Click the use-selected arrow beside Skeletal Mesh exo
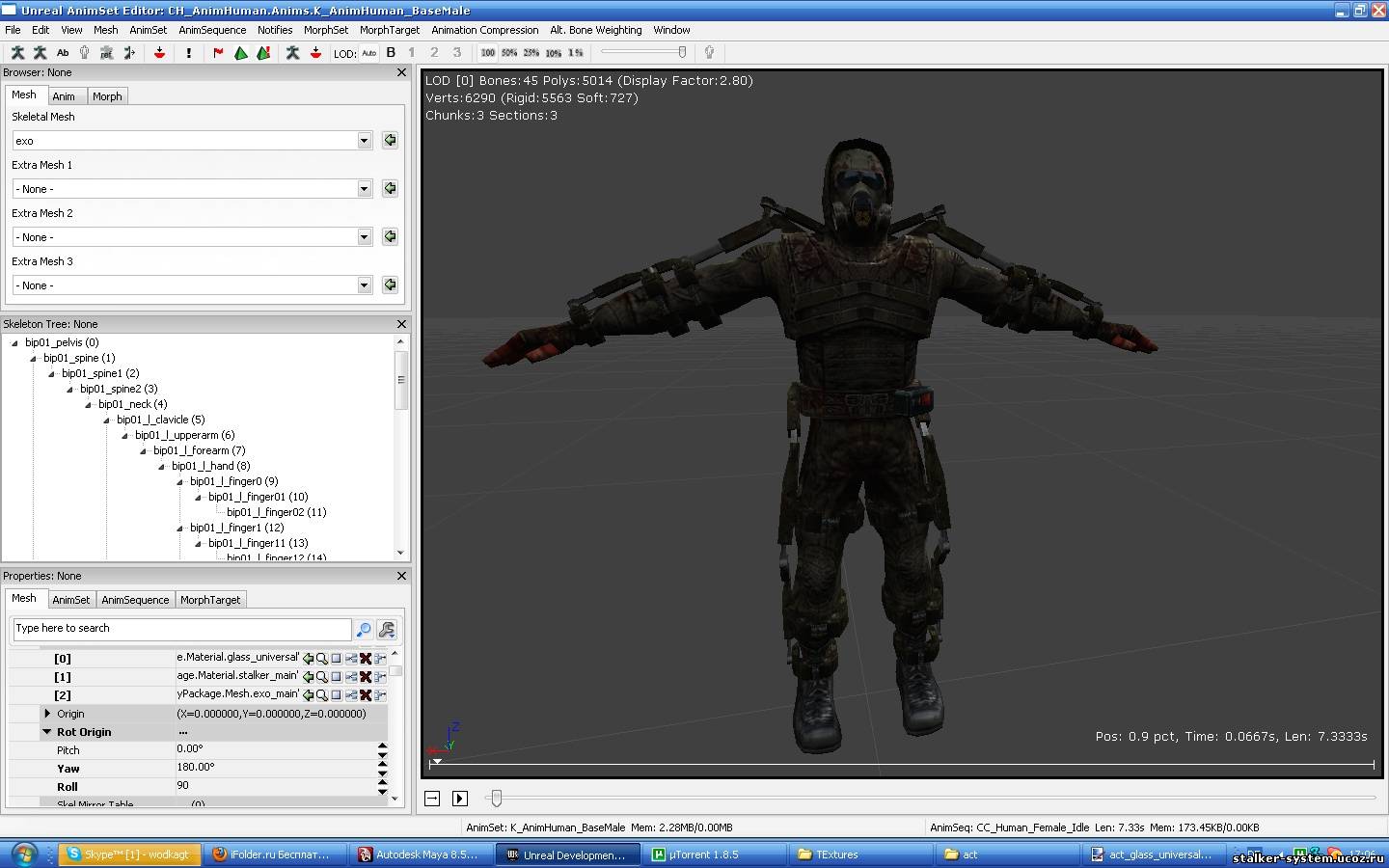 (x=390, y=140)
